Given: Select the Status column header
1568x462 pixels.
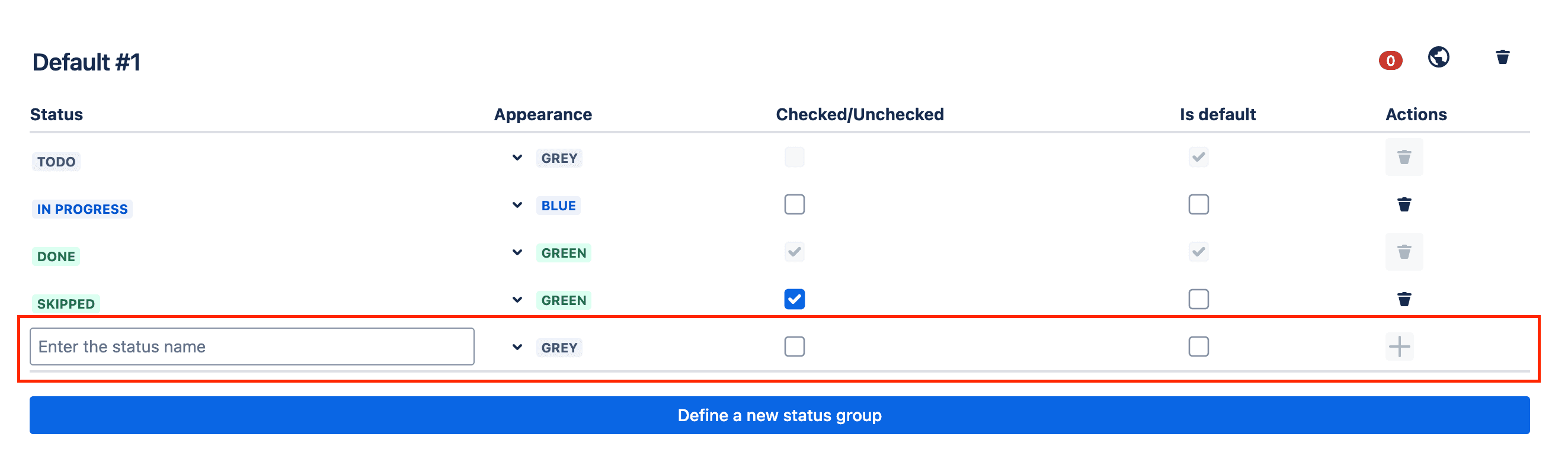Looking at the screenshot, I should coord(57,114).
